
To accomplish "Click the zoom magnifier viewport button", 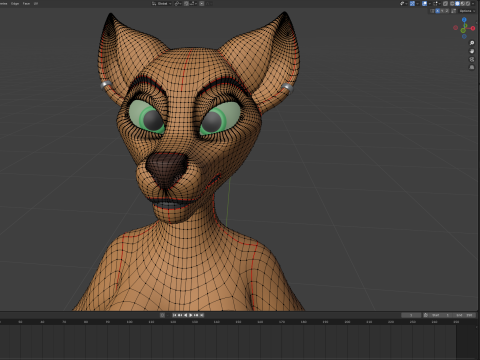I will [x=472, y=43].
